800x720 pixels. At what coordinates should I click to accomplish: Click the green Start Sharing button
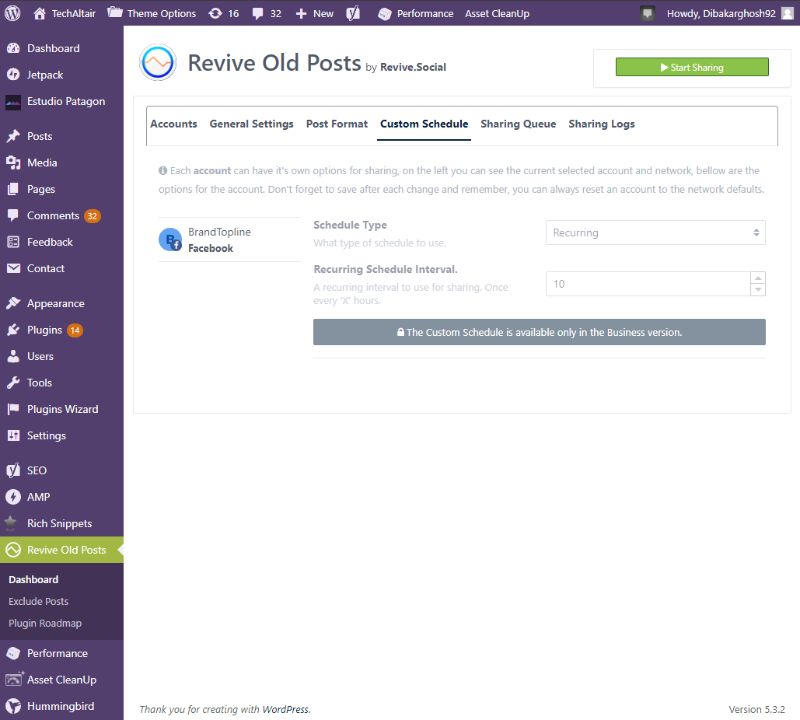point(692,67)
